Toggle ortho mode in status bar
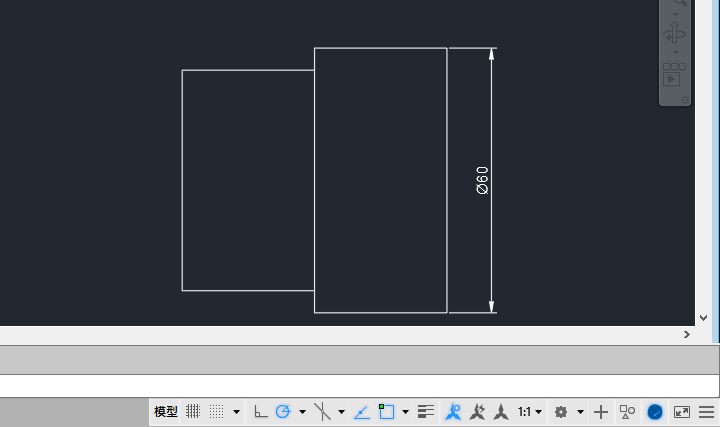Screen dimensions: 720x427 pyautogui.click(x=260, y=412)
